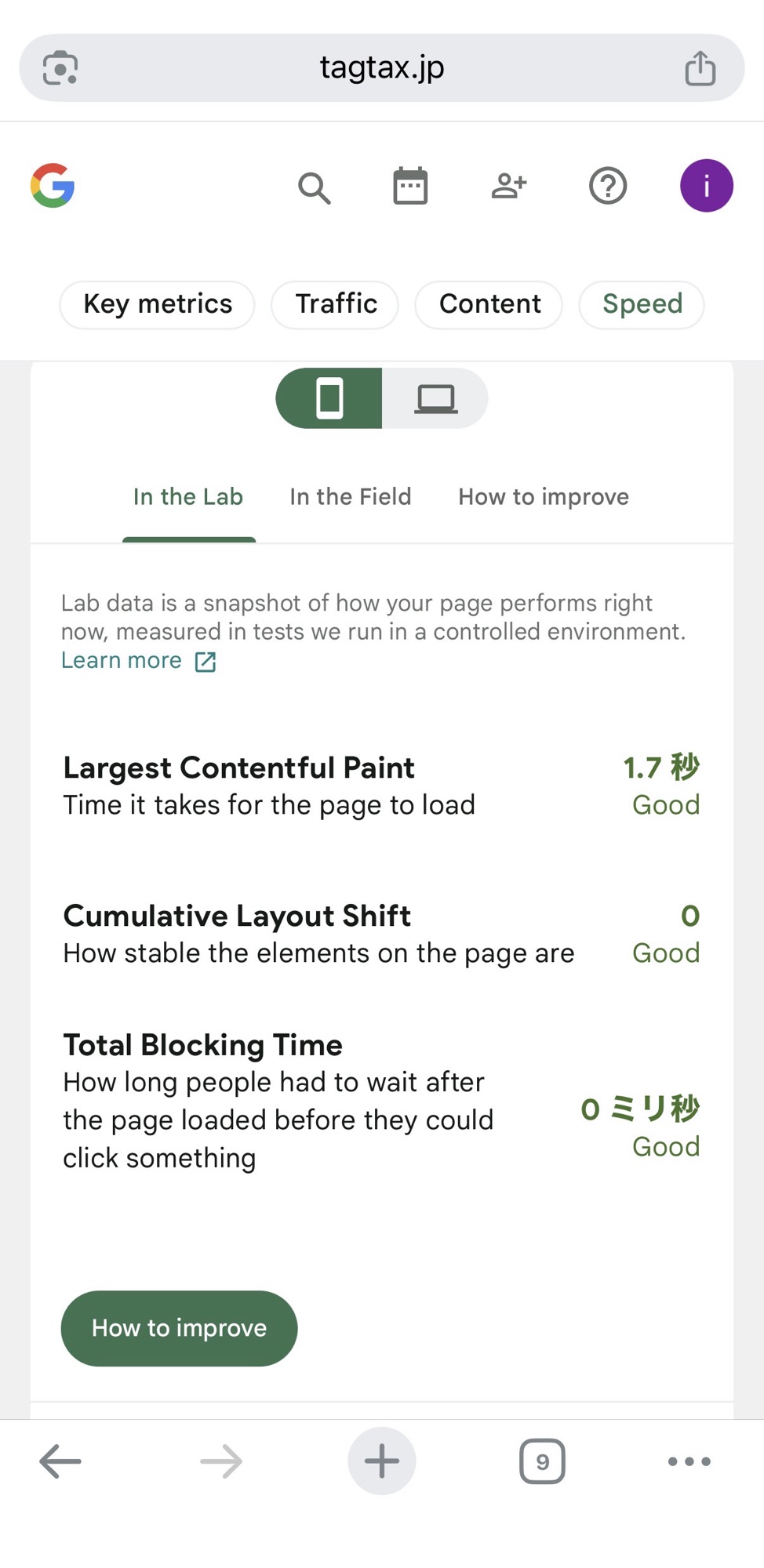The image size is (764, 1568).
Task: Tap the tagtax.jp address field
Action: tap(382, 68)
